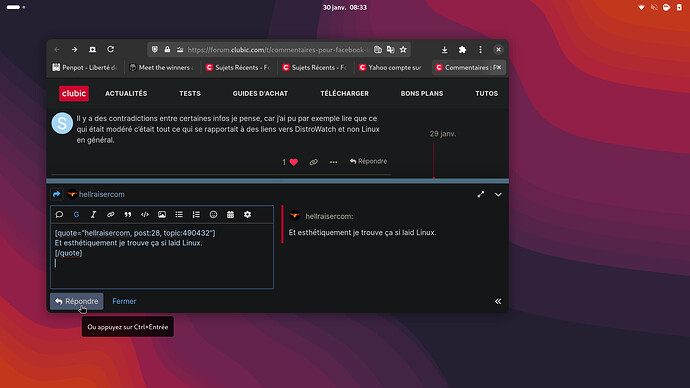The height and width of the screenshot is (388, 690).
Task: Close the Commentaires tab
Action: 499,67
